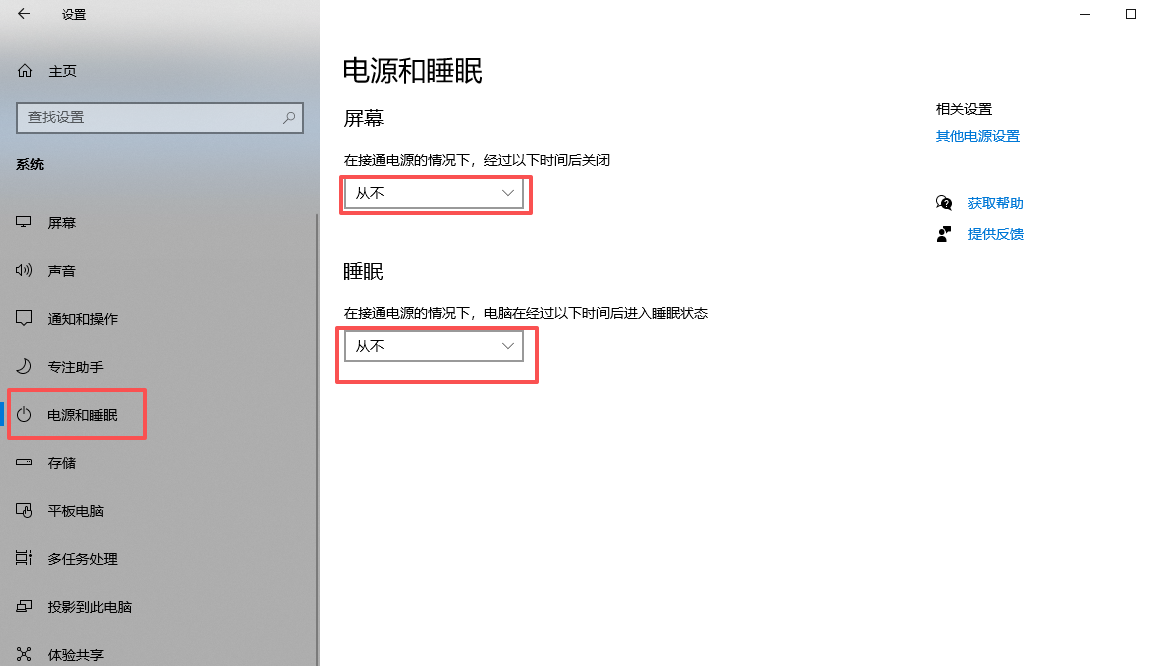Click the 声音 speaker icon
1161x666 pixels.
coord(25,271)
